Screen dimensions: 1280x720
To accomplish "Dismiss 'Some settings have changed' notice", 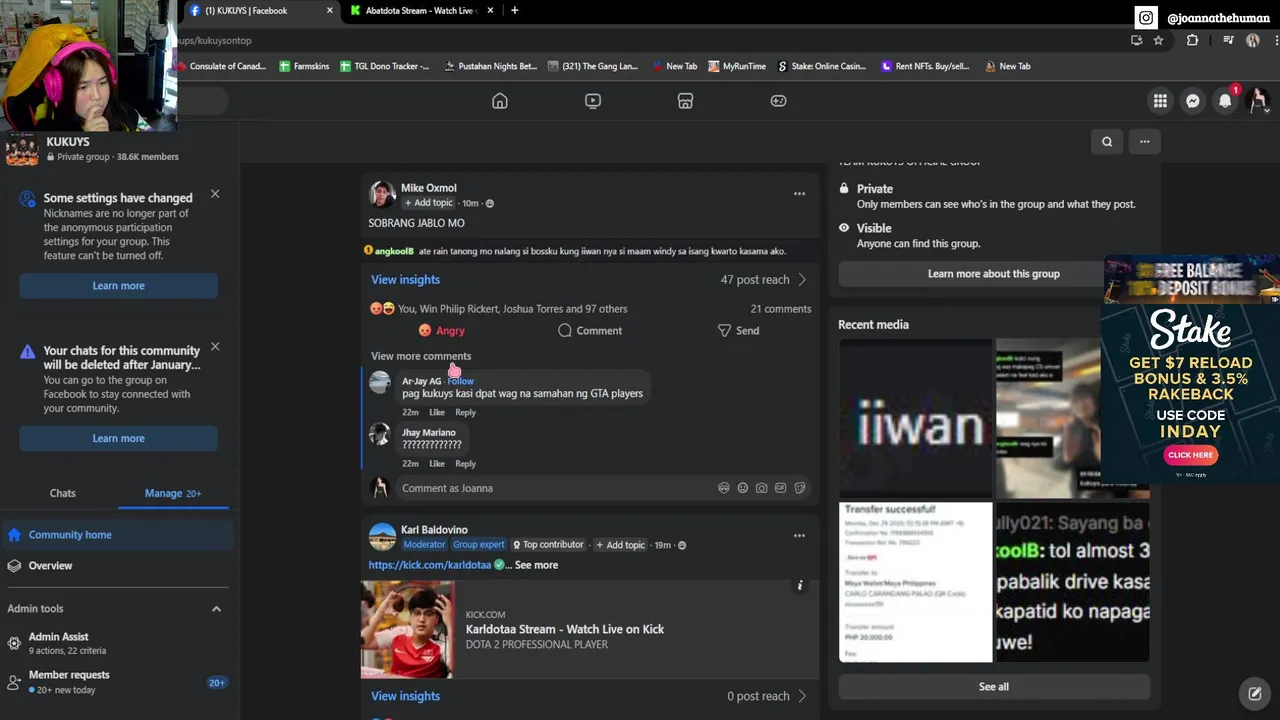I will (x=215, y=194).
